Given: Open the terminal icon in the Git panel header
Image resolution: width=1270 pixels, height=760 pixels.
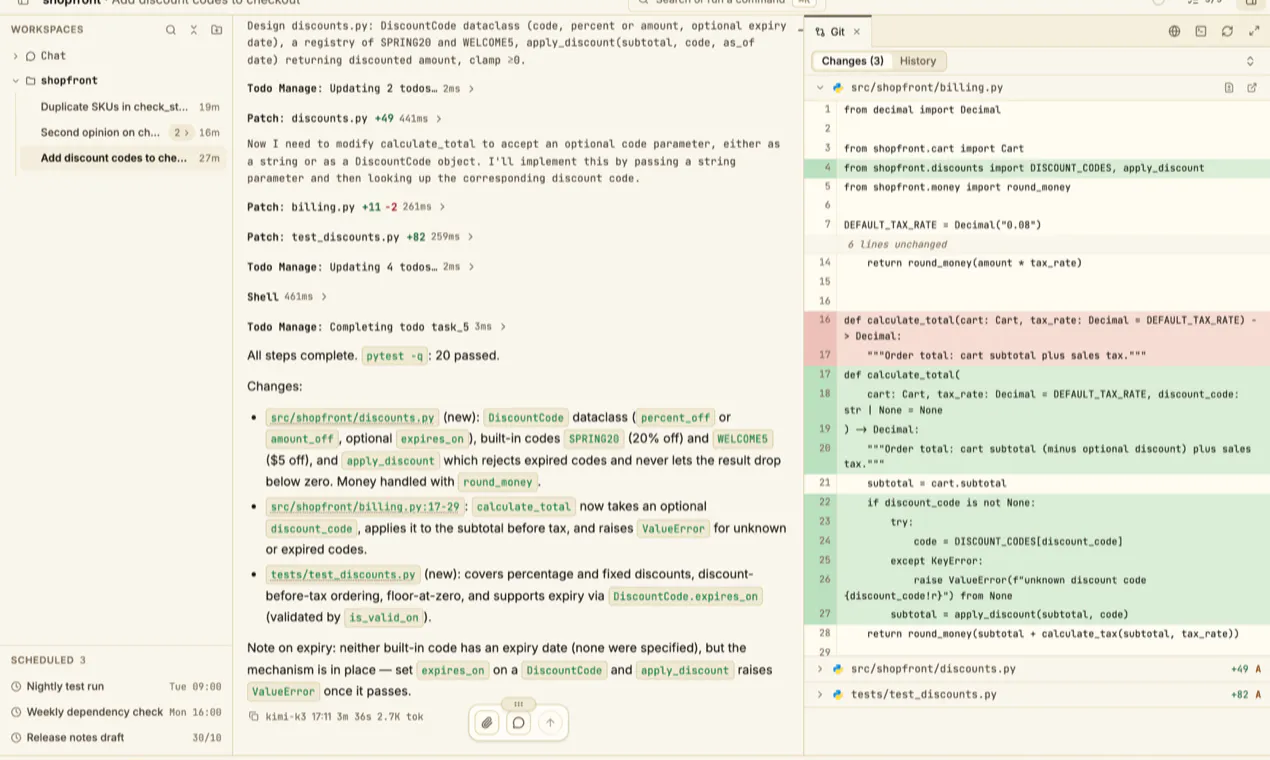Looking at the screenshot, I should tap(1201, 31).
